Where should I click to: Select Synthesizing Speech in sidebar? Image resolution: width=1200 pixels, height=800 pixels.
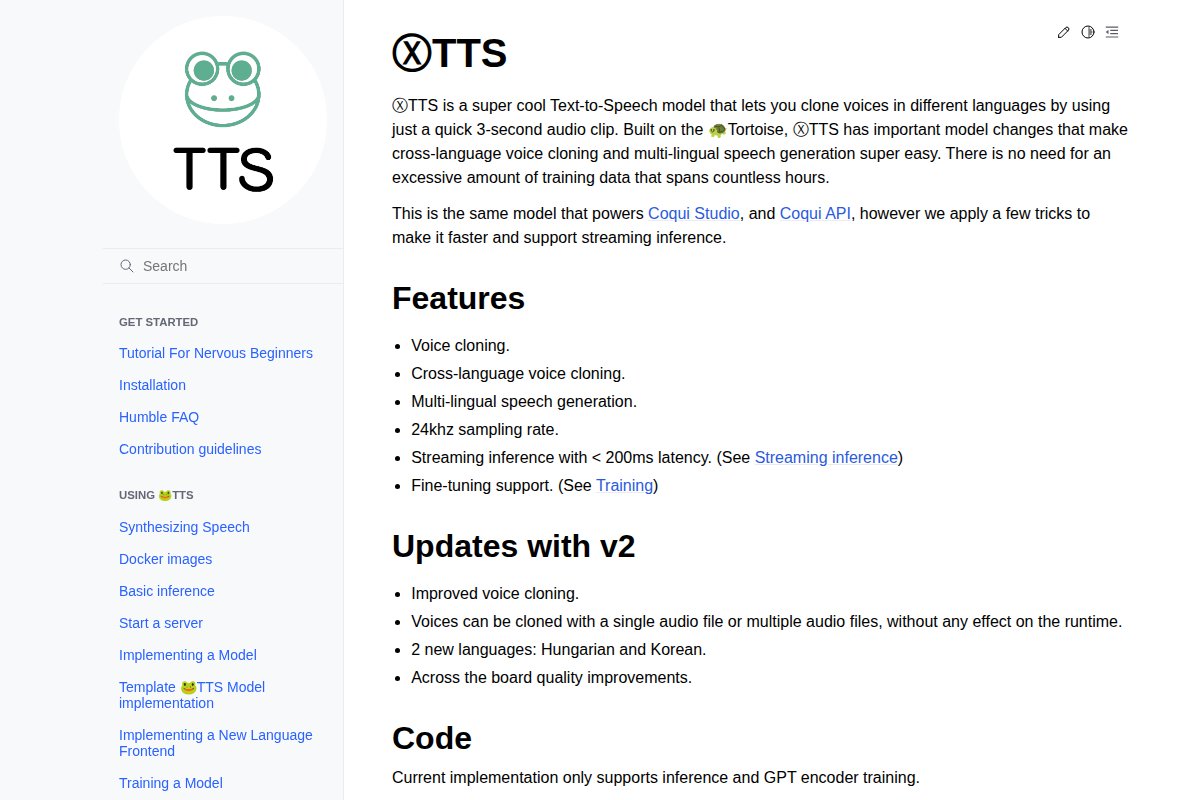(x=184, y=527)
